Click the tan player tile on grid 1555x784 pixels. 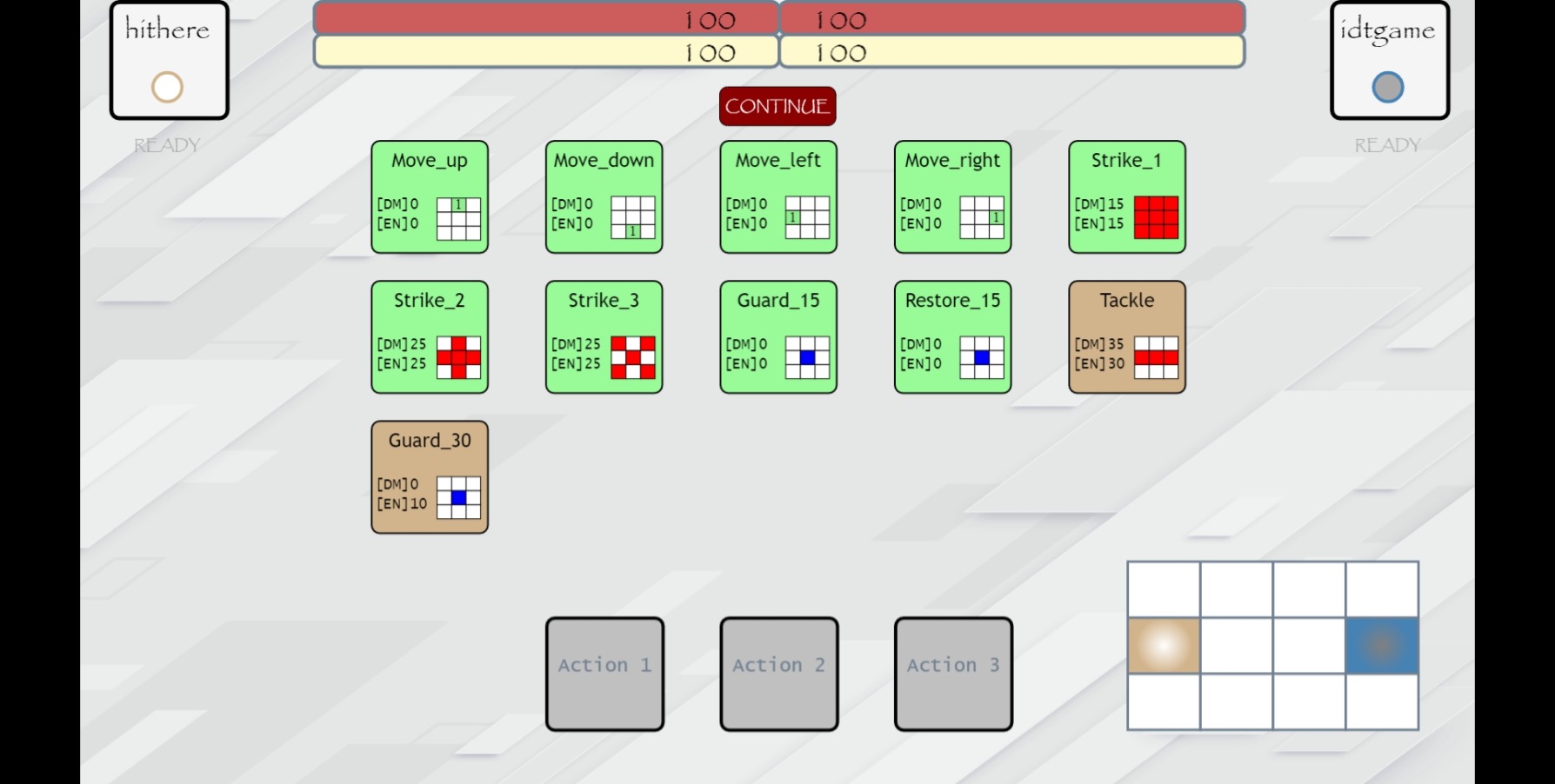(x=1164, y=646)
